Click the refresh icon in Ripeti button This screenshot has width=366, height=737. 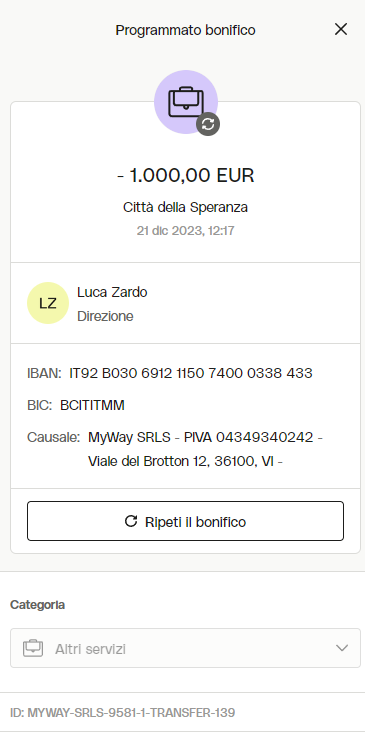pos(131,521)
